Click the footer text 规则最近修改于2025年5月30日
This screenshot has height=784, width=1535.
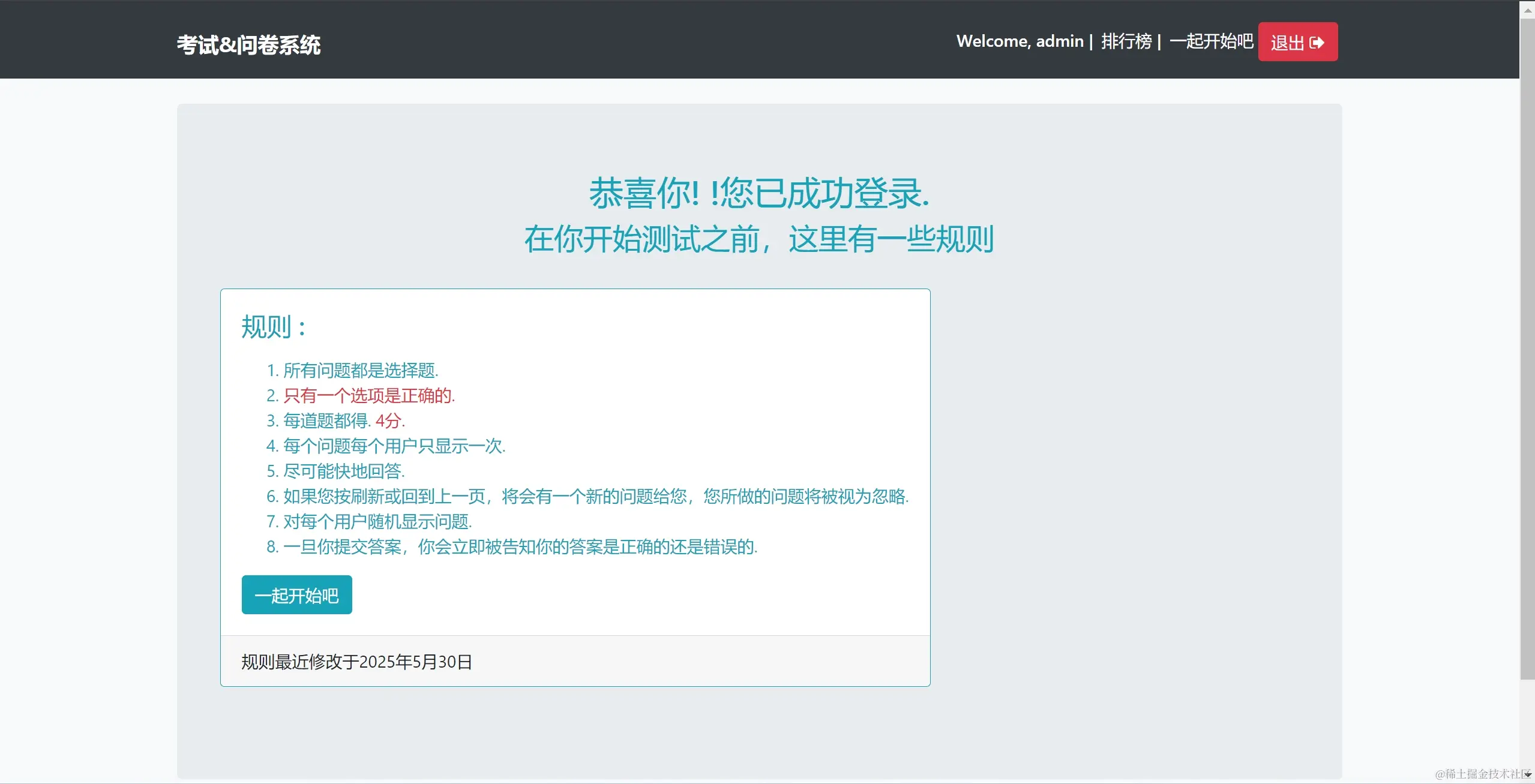pyautogui.click(x=356, y=662)
